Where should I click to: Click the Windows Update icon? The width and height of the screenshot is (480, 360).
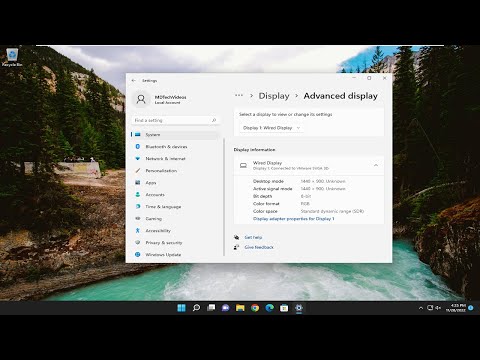pyautogui.click(x=138, y=254)
